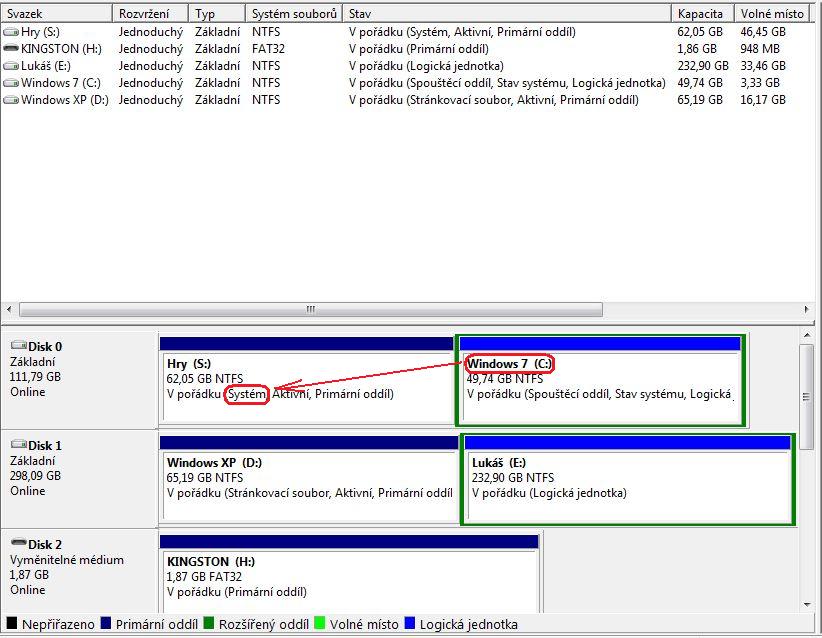Screen dimensions: 822x638
Task: Click the 1,86 GB capacity cell
Action: [x=697, y=49]
